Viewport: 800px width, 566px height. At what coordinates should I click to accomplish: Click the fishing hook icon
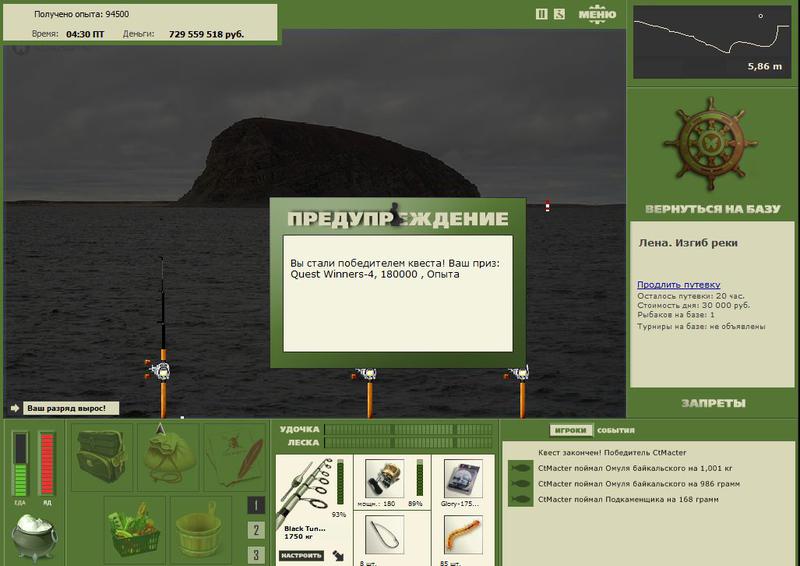coord(385,534)
